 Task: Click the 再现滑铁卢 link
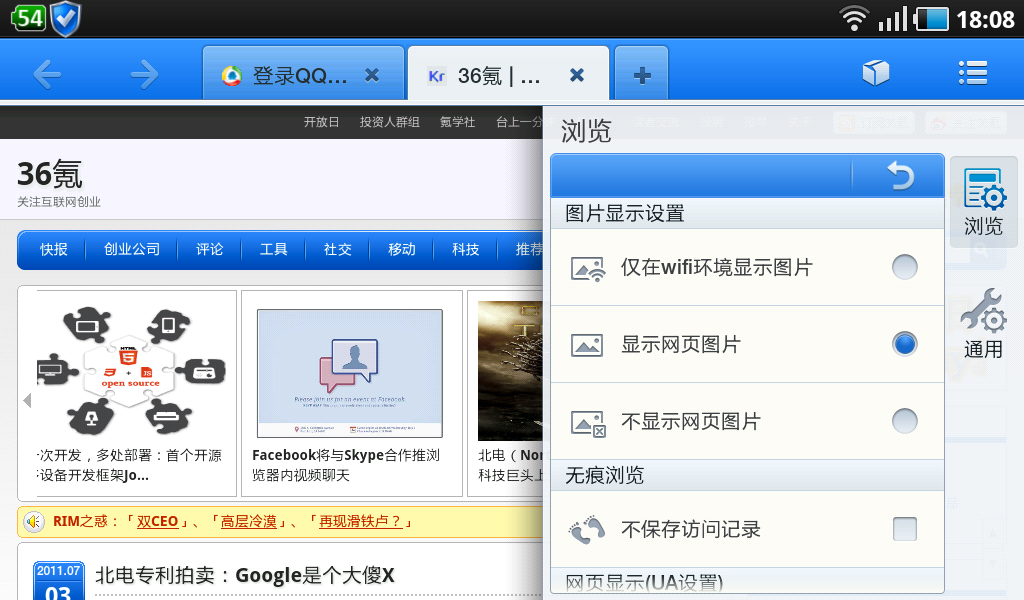[x=360, y=522]
